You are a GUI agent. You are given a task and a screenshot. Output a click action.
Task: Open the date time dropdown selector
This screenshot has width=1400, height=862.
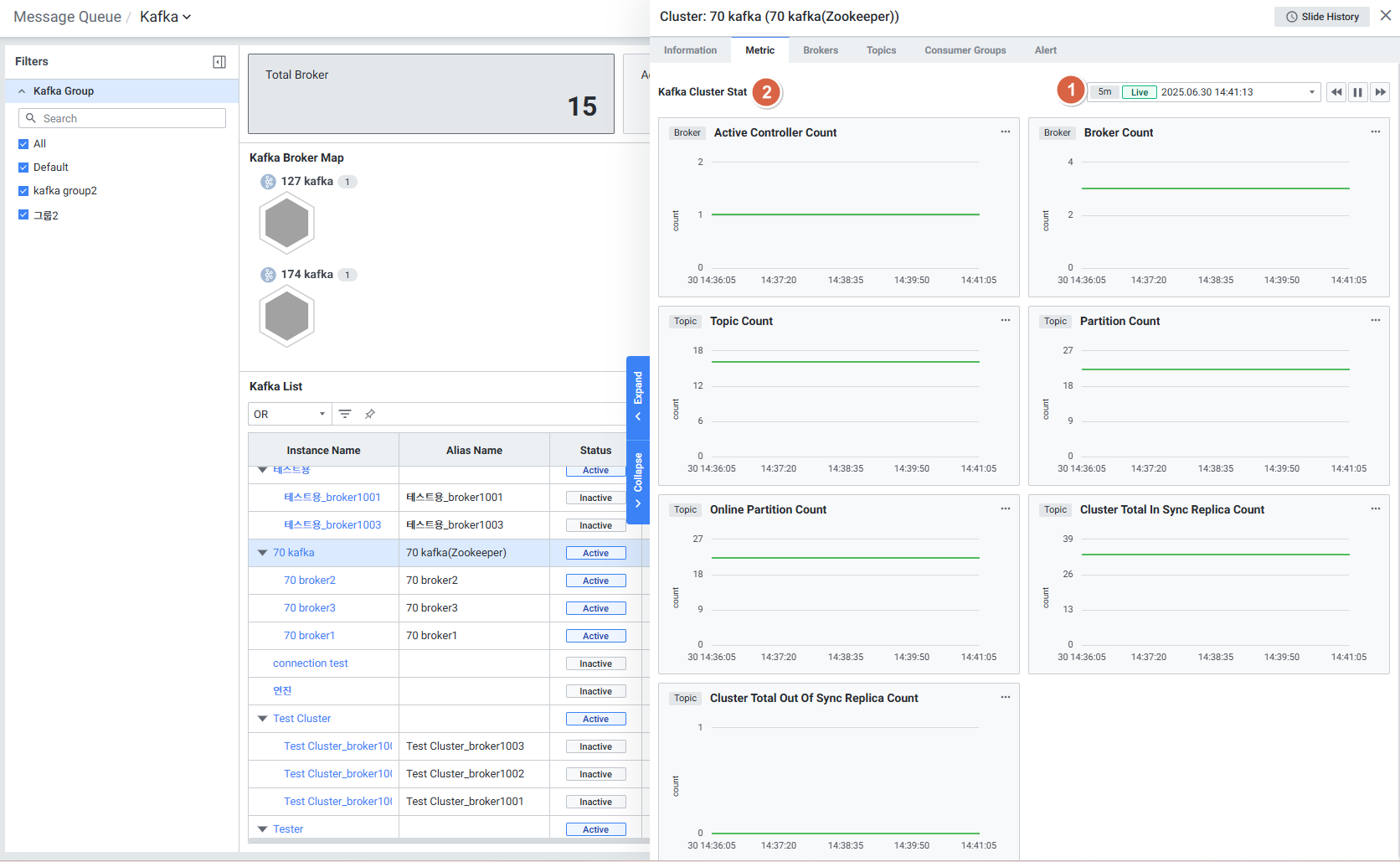click(1311, 92)
